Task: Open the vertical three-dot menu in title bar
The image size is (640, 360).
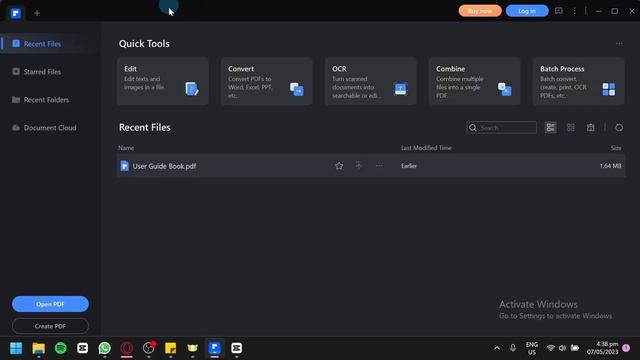Action: pos(575,11)
